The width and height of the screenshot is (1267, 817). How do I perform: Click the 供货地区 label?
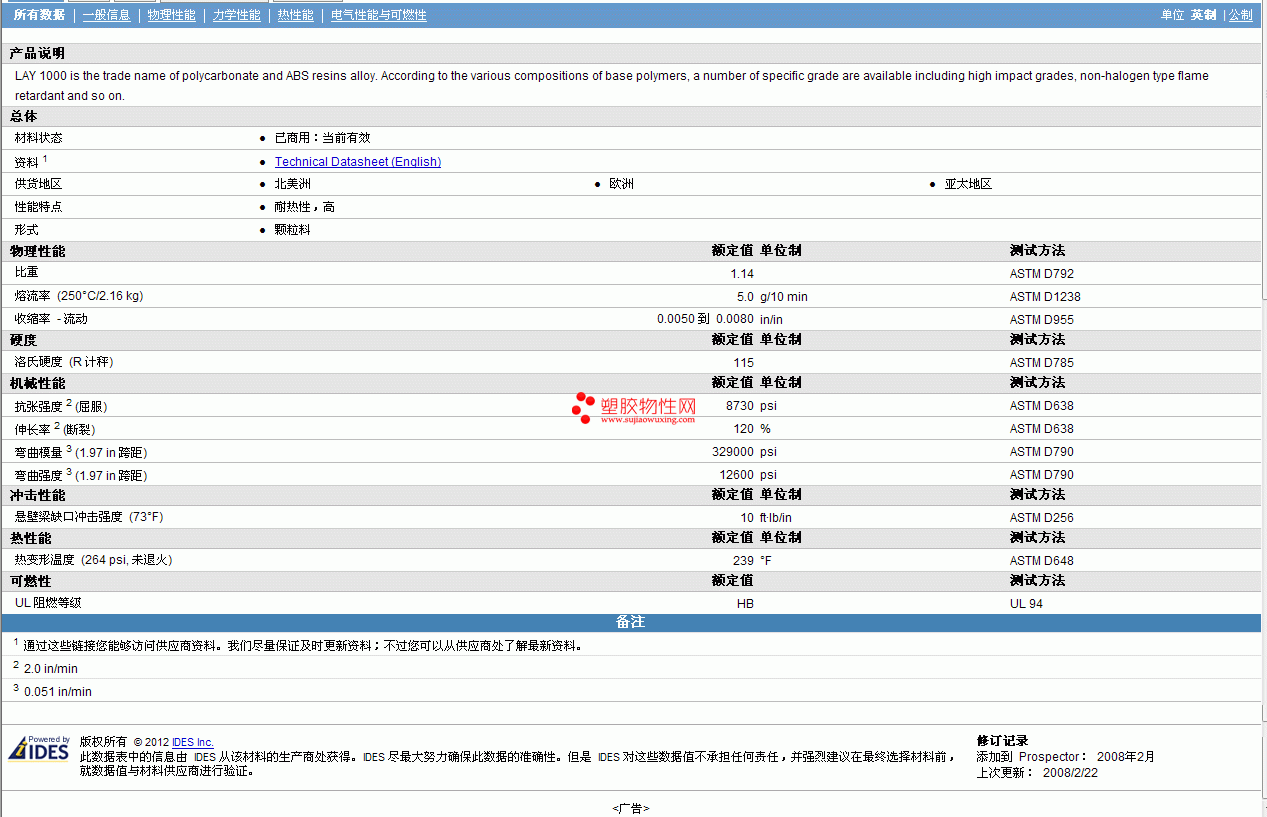38,184
